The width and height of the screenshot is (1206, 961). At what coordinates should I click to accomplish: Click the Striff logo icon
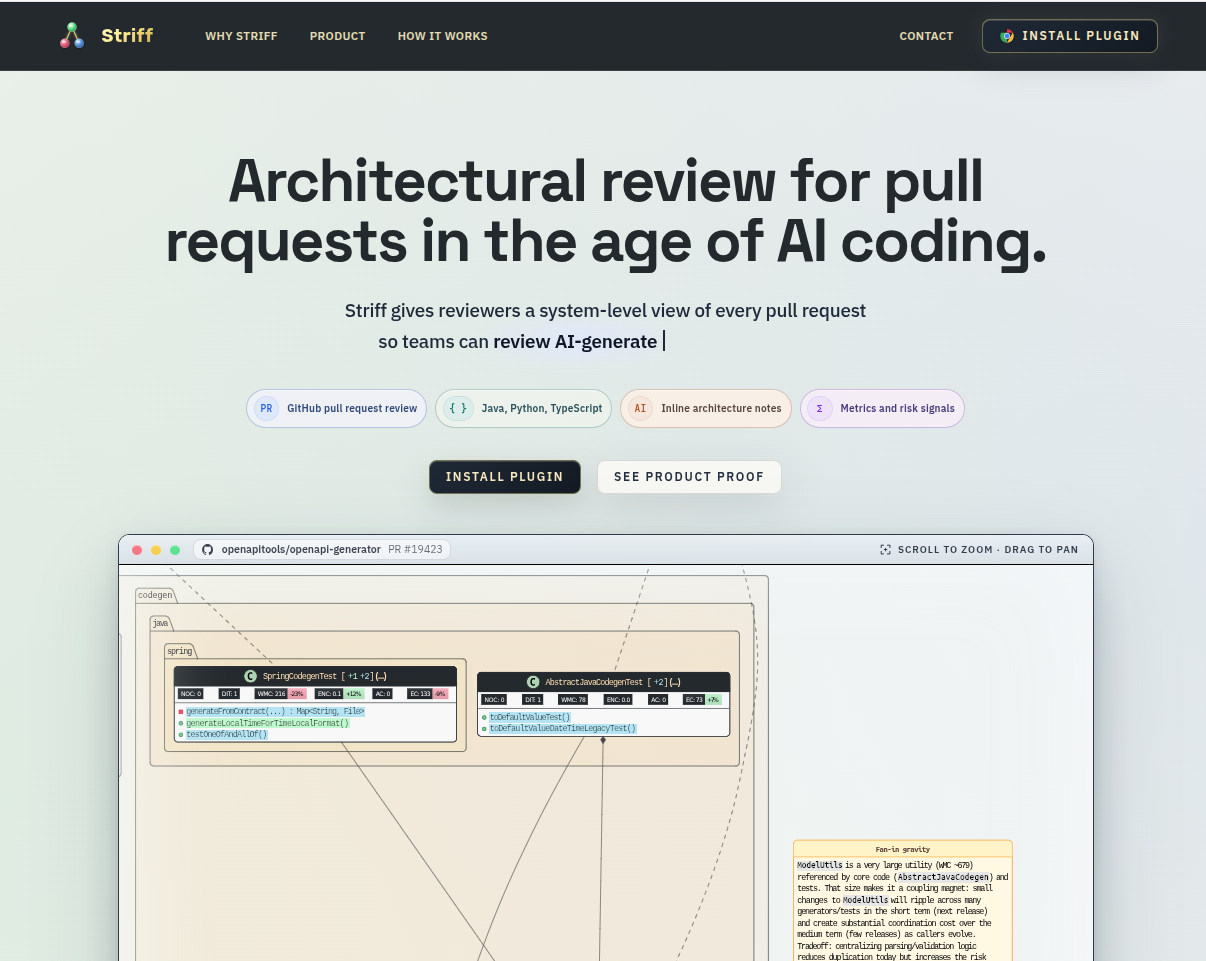(x=71, y=36)
